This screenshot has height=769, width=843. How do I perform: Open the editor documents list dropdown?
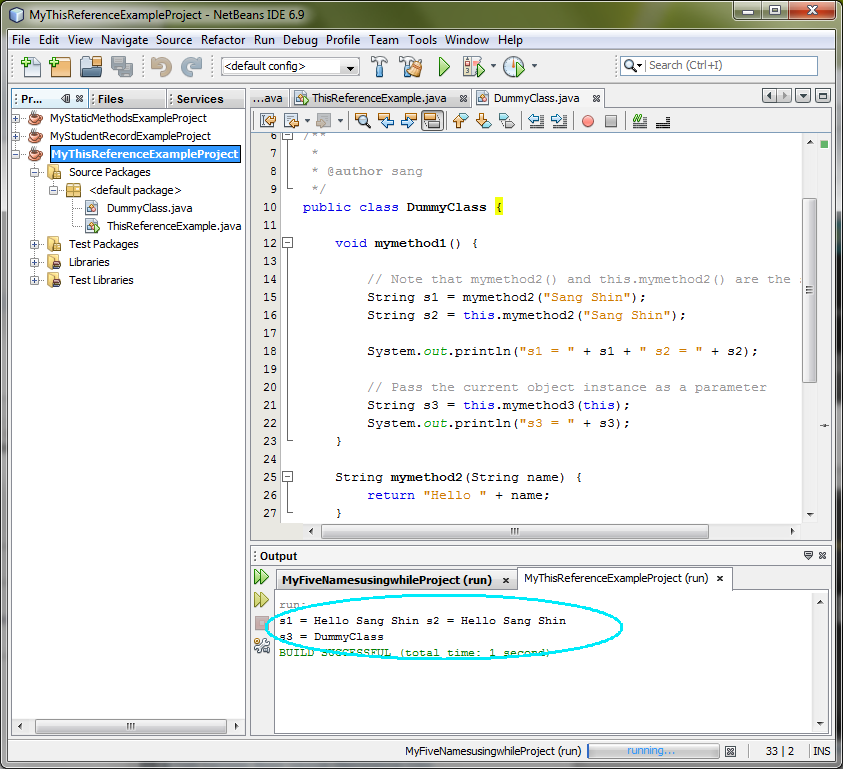point(803,96)
